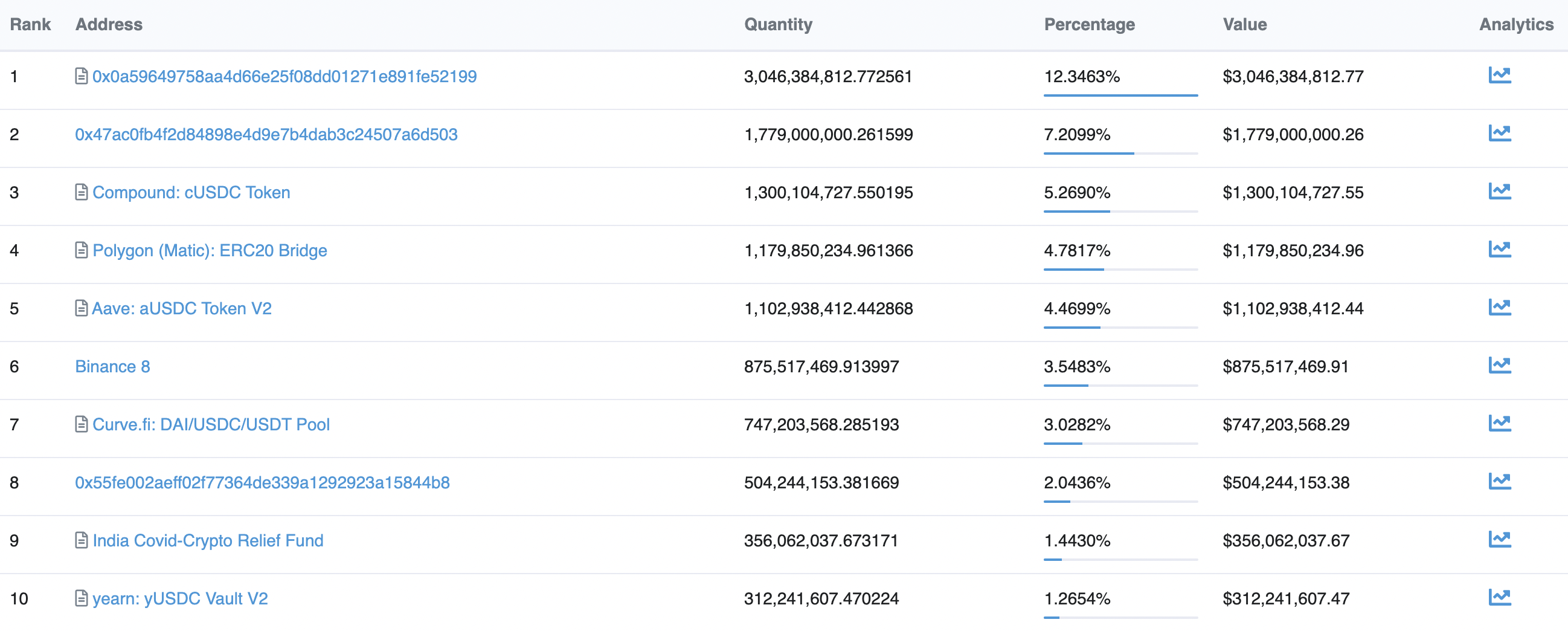Select value $1,179,850,234.96

[1293, 251]
